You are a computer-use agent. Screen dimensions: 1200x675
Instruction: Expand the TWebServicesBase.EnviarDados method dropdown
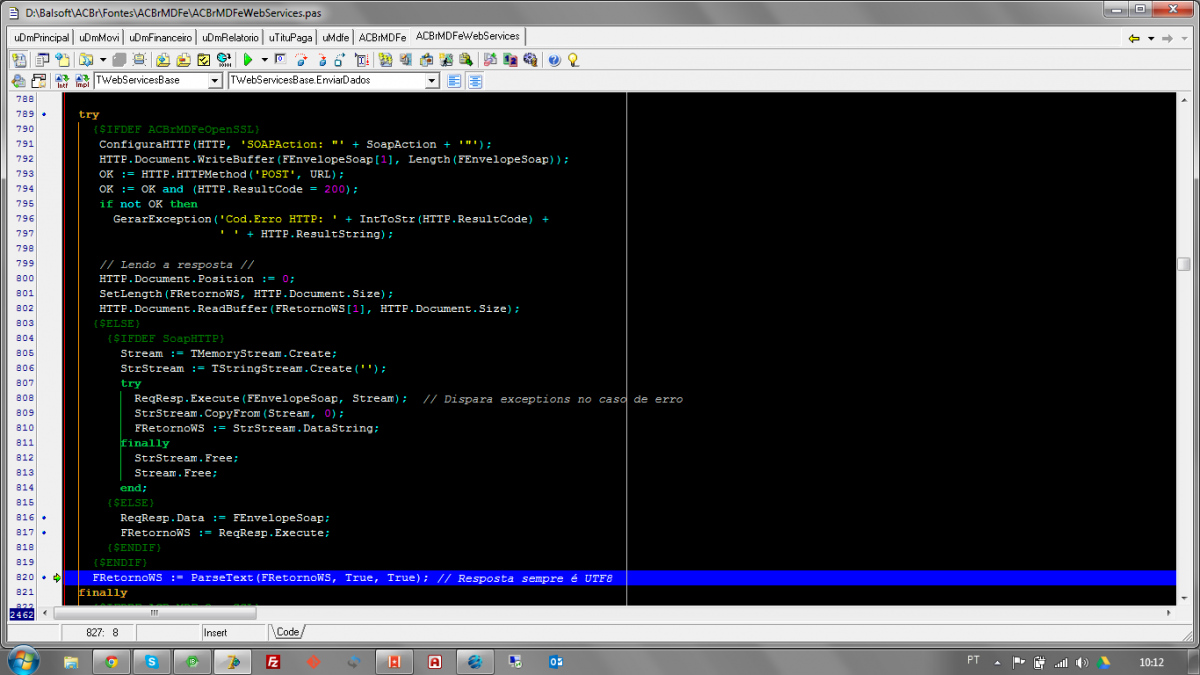coord(432,80)
